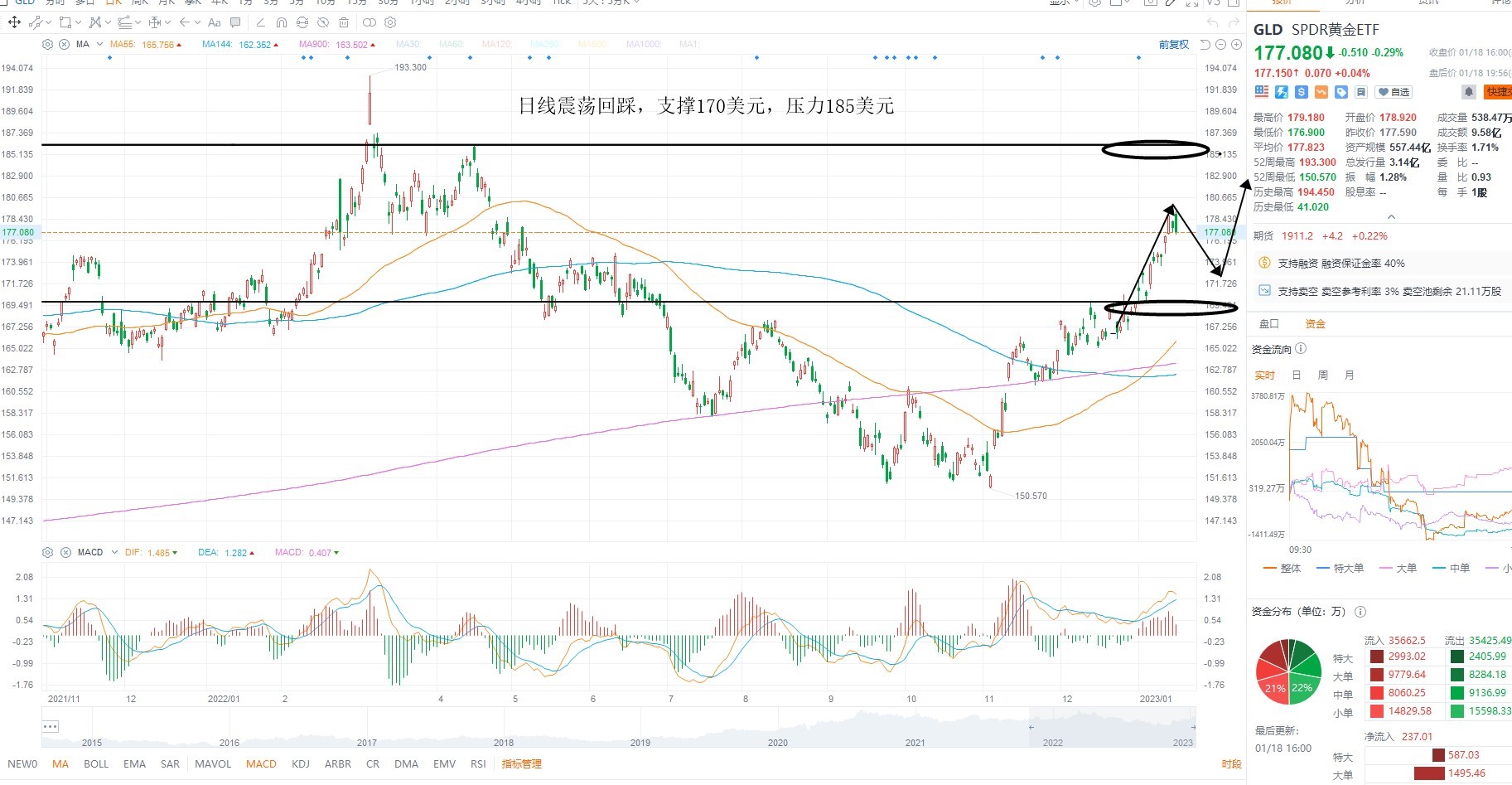1512x785 pixels.
Task: Switch to the RSI indicator tab
Action: click(478, 764)
